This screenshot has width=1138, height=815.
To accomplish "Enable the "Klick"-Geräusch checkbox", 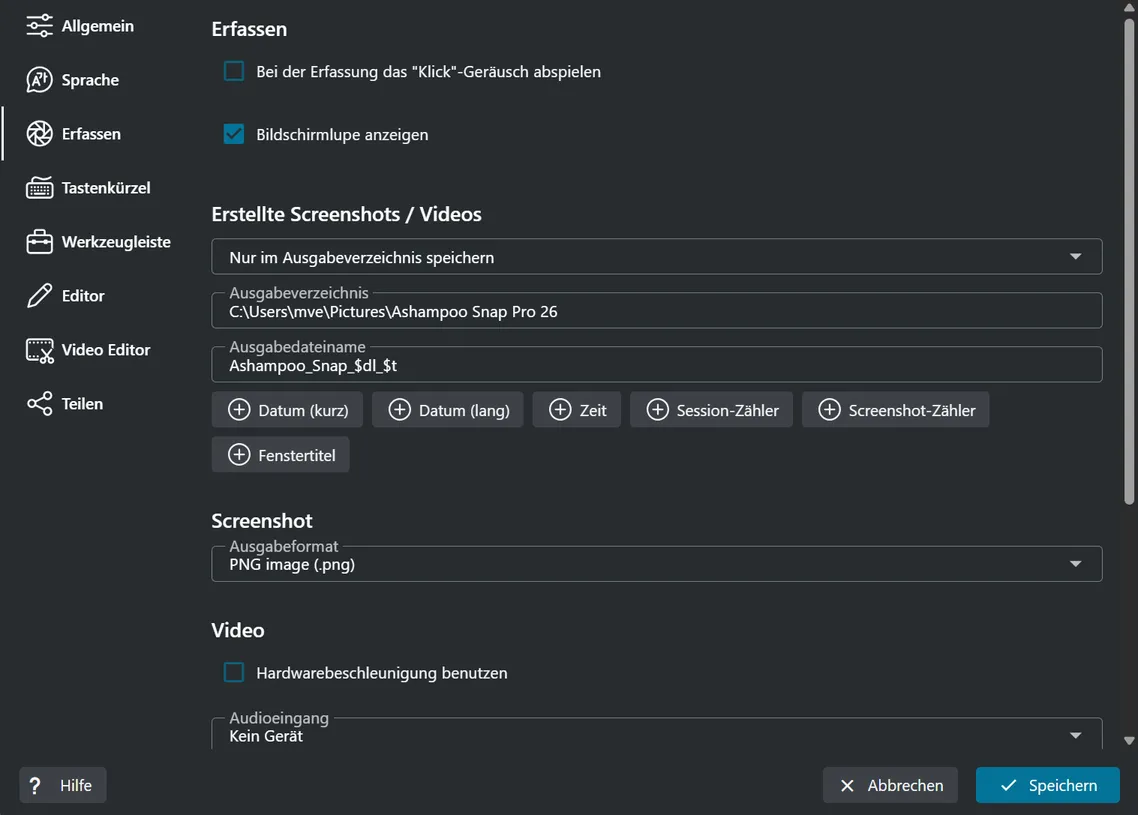I will pos(234,71).
